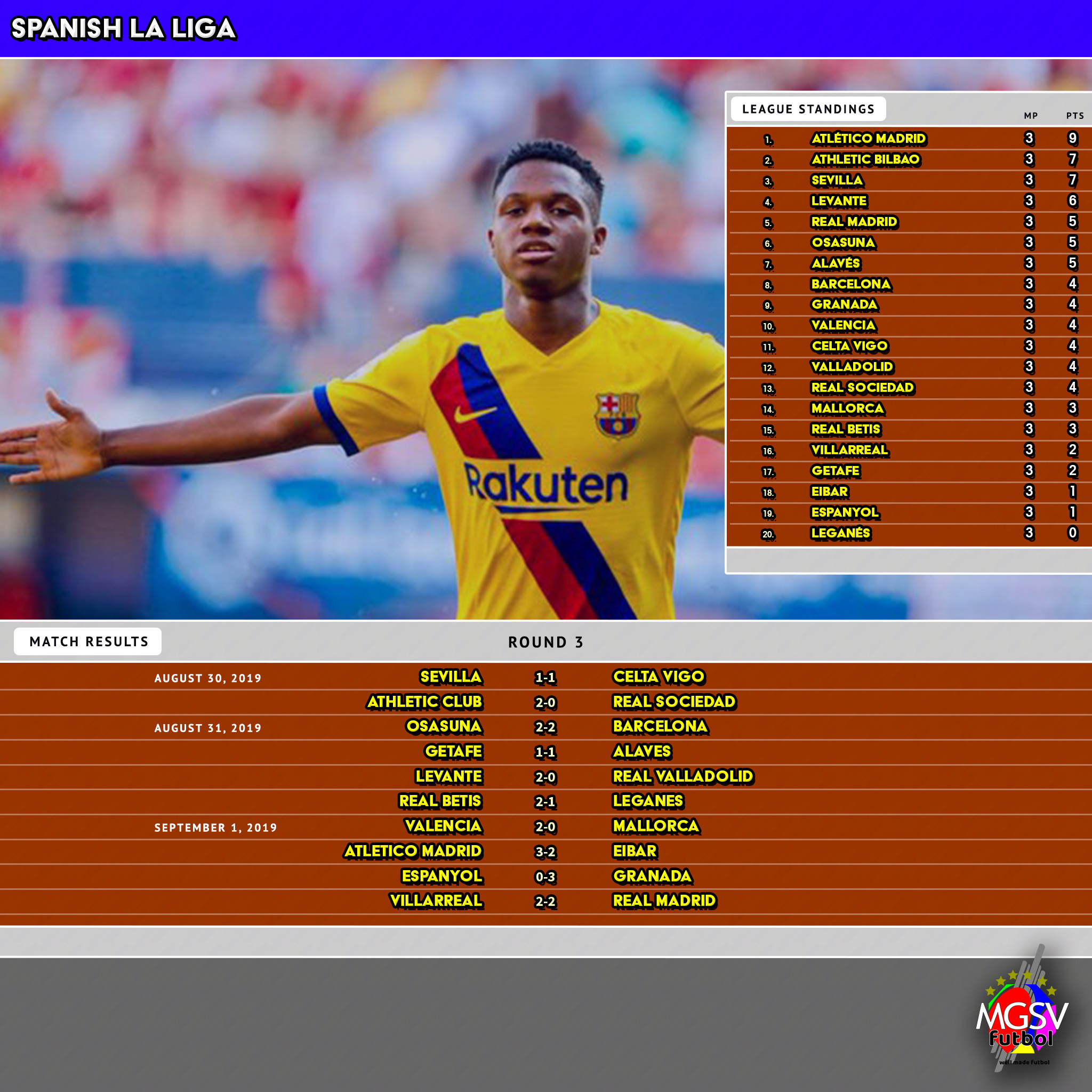The width and height of the screenshot is (1092, 1092).
Task: Click Alaves in match results
Action: tap(642, 751)
